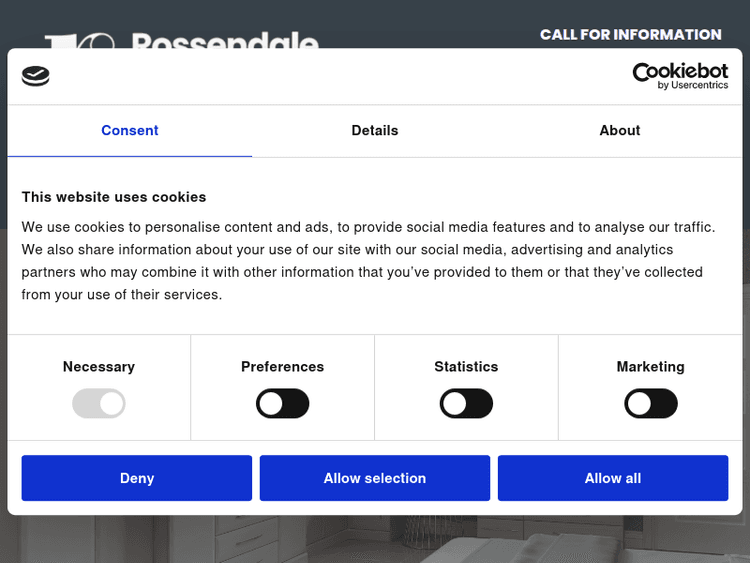Click the Allow selection button
The image size is (750, 563).
(375, 478)
